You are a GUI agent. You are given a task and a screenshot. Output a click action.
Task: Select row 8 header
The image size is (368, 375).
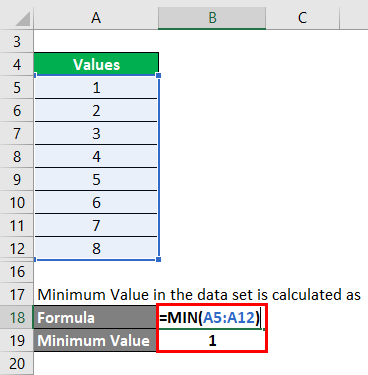(17, 156)
